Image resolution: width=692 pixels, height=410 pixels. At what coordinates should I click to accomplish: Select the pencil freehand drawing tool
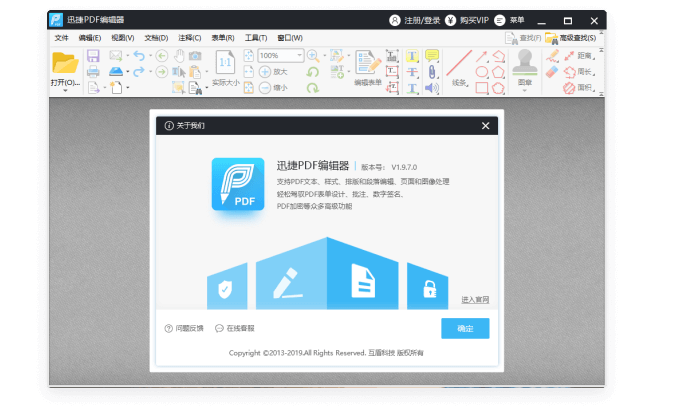552,56
